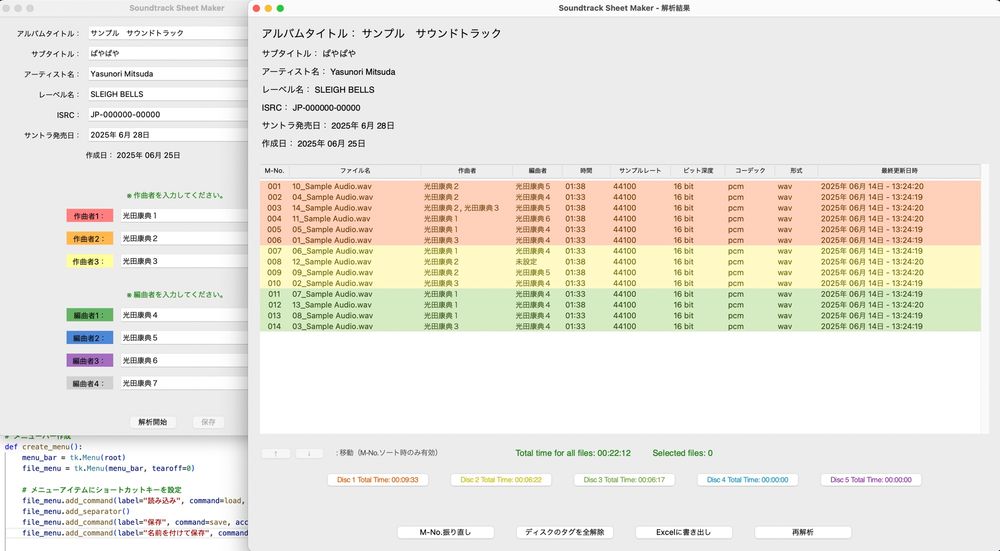
Task: Click the 再解析 button
Action: 803,532
